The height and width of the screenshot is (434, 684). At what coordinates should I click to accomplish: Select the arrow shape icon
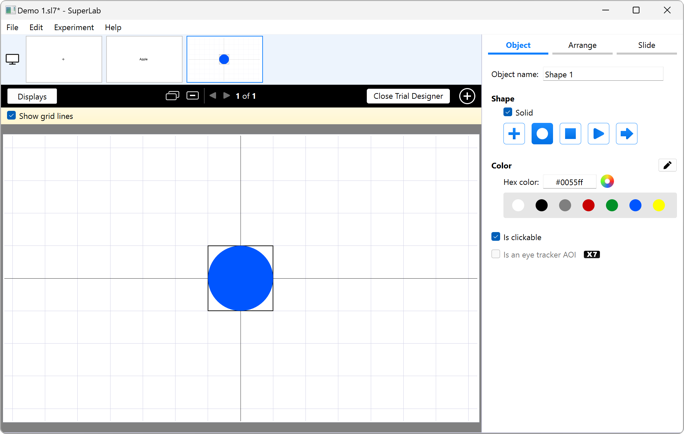pyautogui.click(x=627, y=134)
